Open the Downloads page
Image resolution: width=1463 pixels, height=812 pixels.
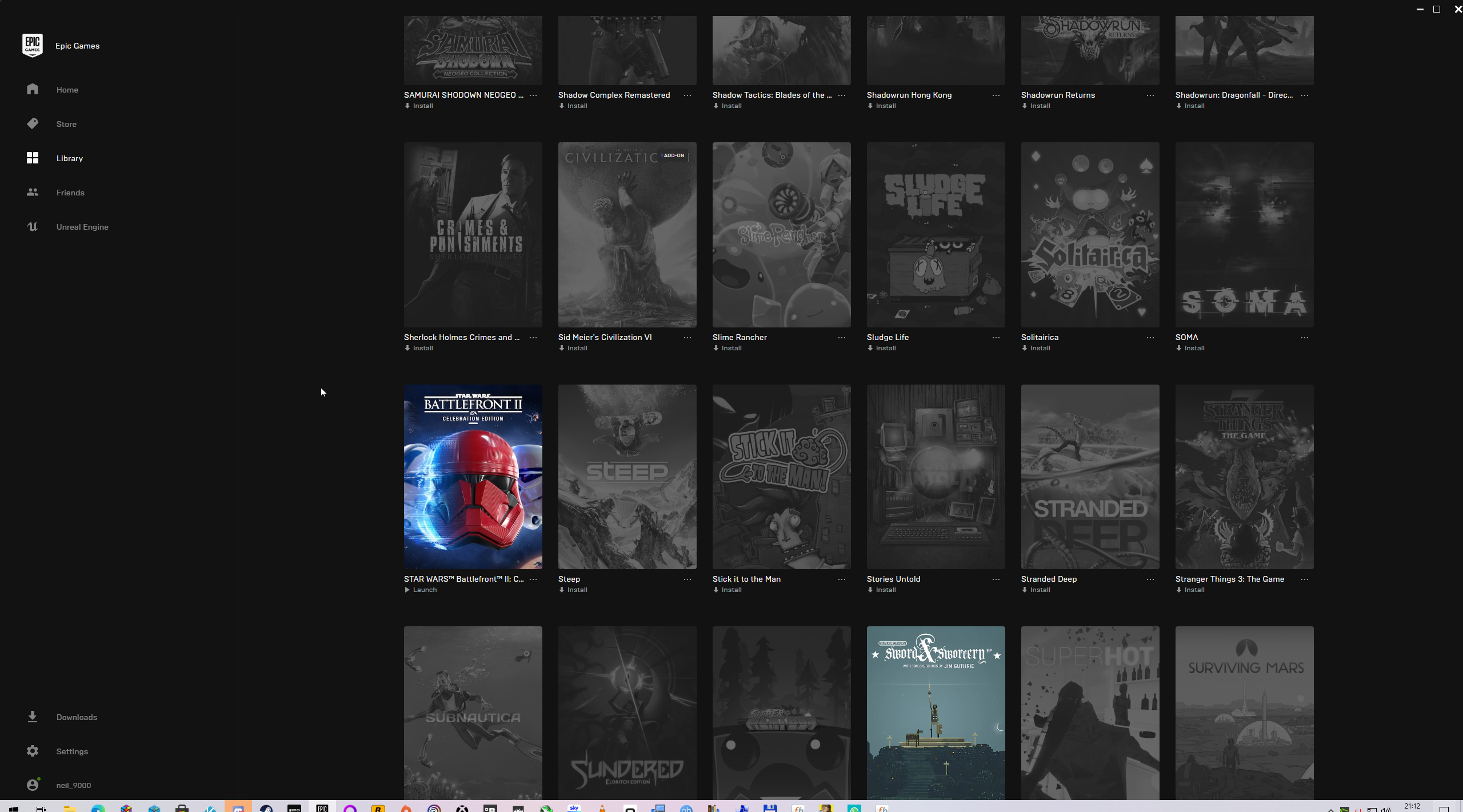pos(77,717)
